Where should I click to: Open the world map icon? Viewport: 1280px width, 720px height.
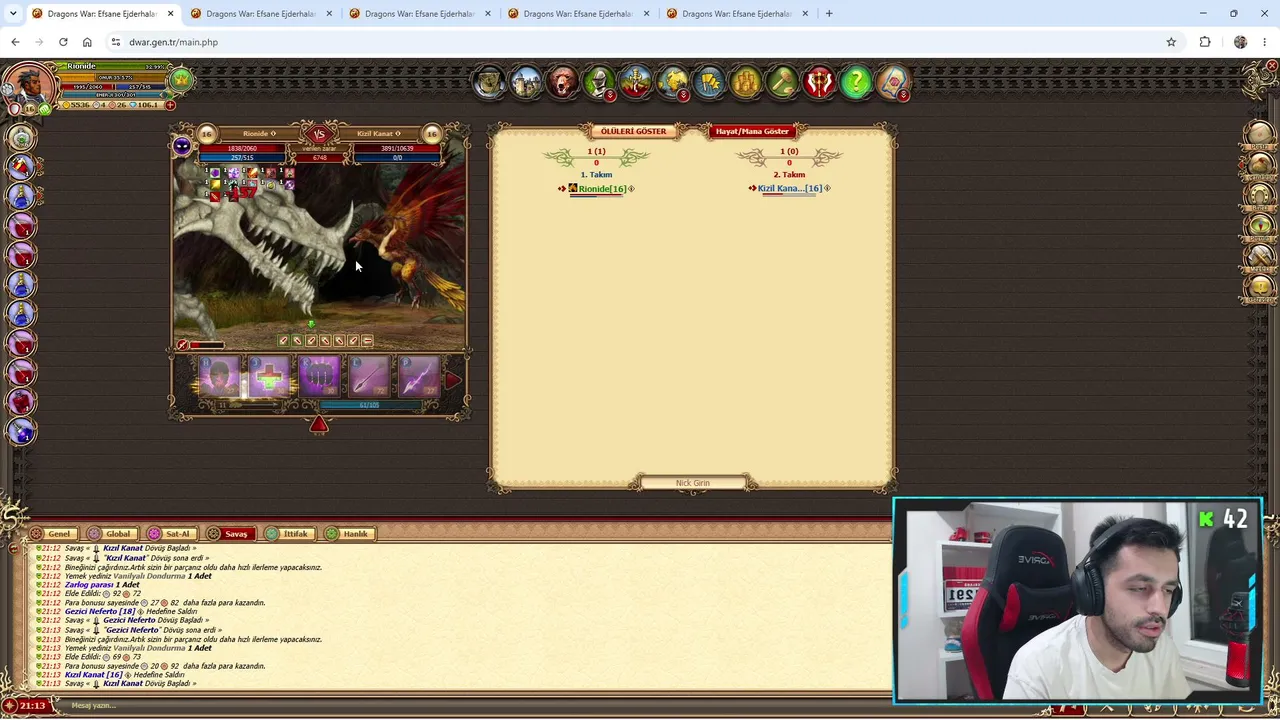(x=673, y=82)
